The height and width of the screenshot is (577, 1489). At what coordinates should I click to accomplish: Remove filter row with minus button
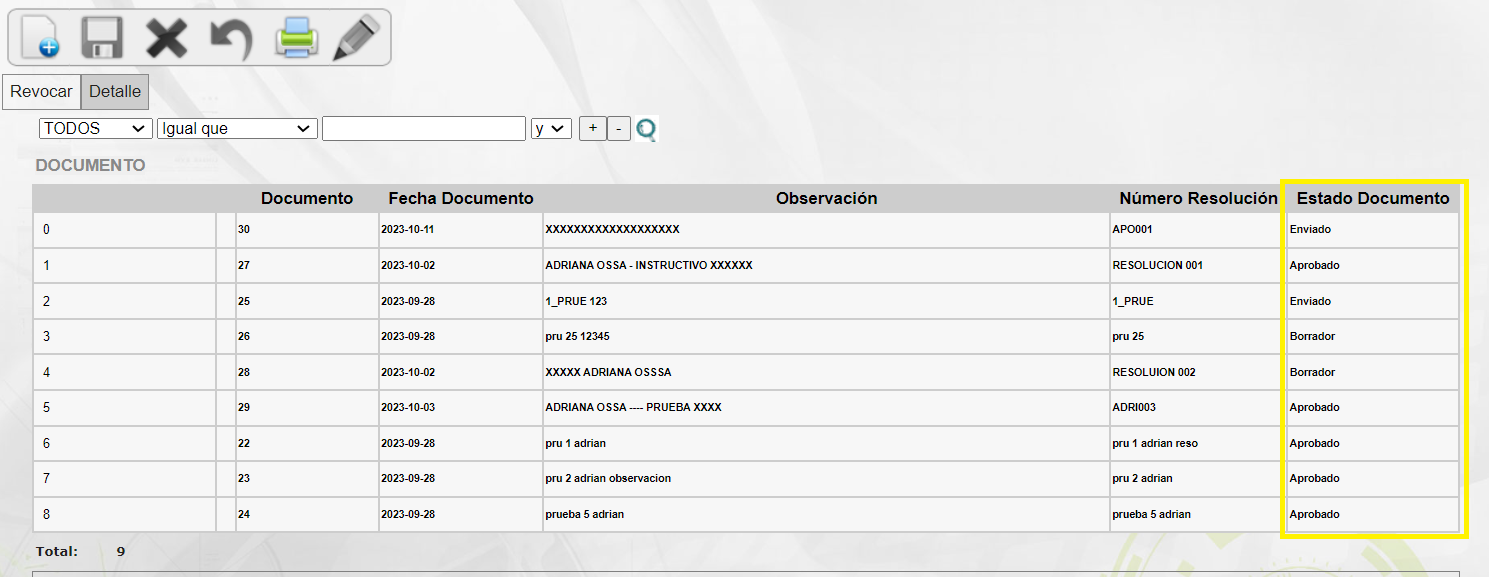coord(619,128)
